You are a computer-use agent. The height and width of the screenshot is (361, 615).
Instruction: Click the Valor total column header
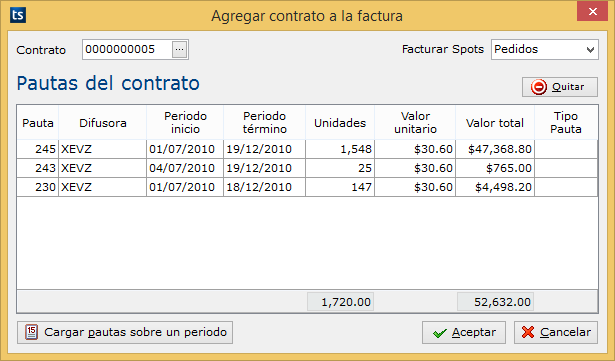(495, 123)
